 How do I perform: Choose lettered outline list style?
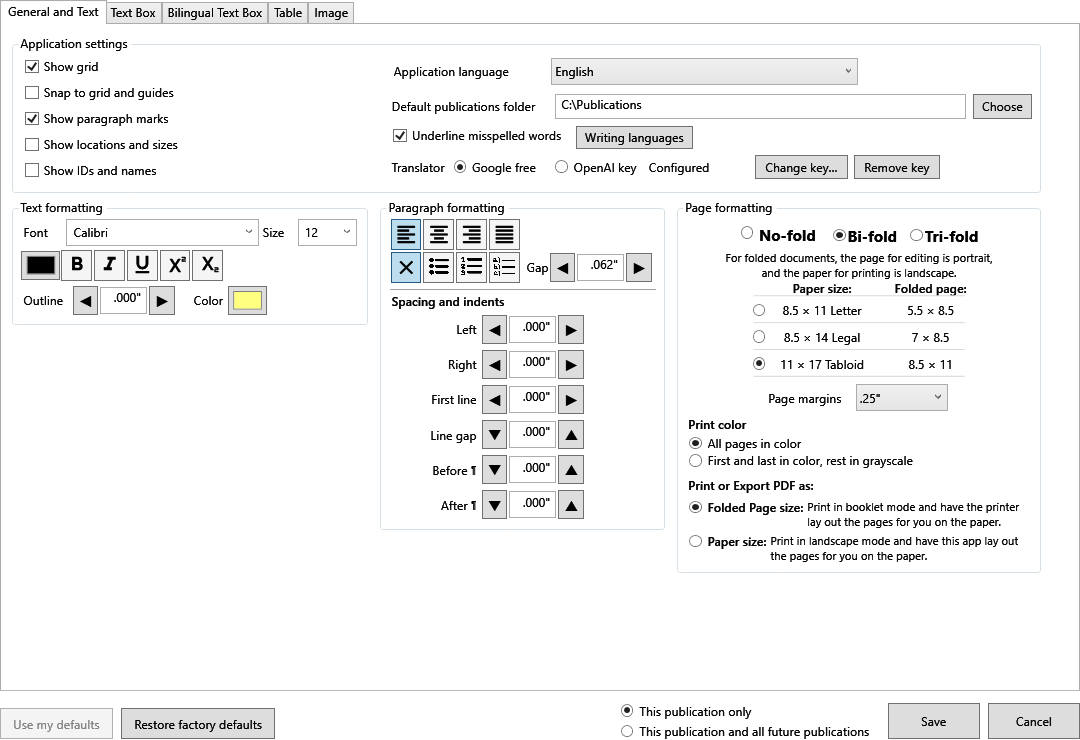pyautogui.click(x=504, y=267)
